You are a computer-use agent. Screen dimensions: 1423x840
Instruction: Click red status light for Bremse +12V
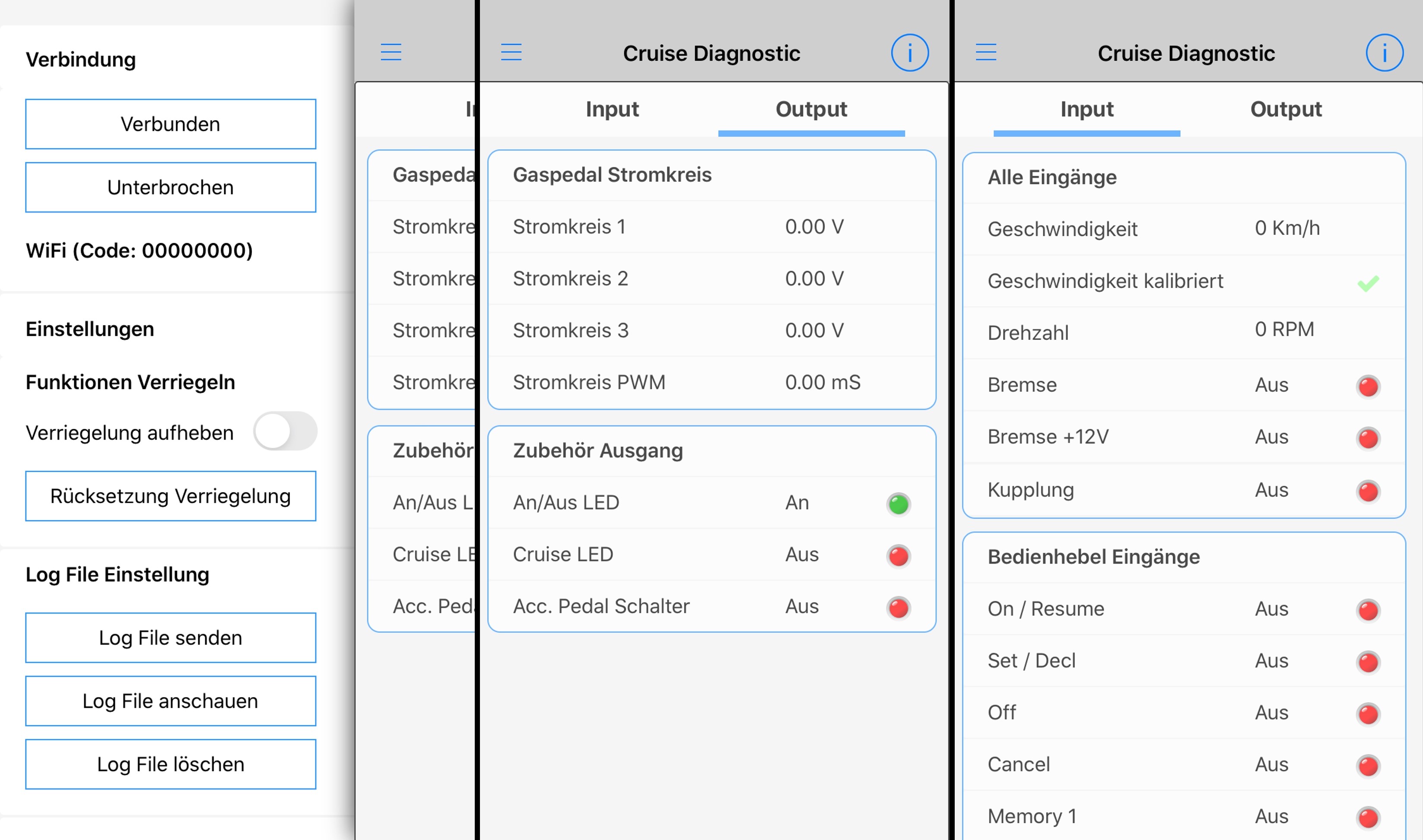(x=1368, y=437)
